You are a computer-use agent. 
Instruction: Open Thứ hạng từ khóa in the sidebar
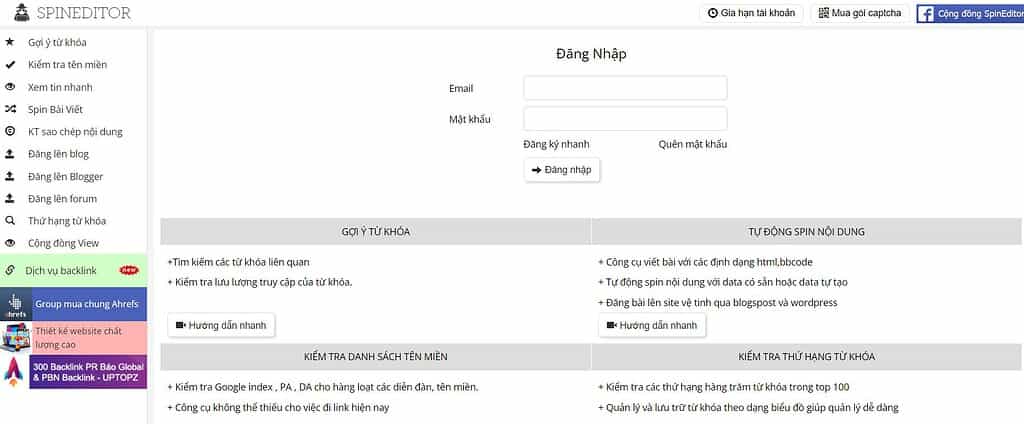67,221
